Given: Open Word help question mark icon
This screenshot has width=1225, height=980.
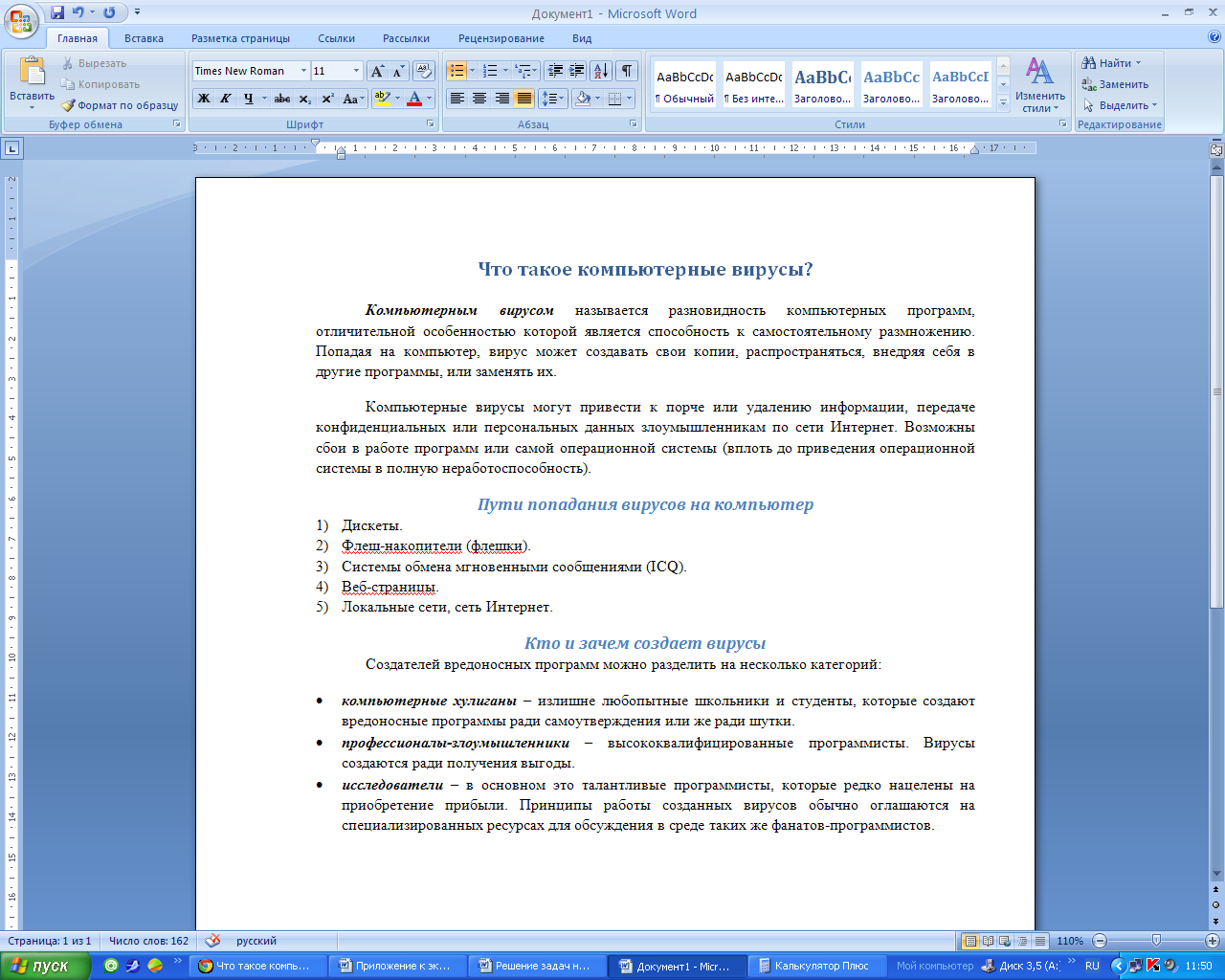Looking at the screenshot, I should (1214, 38).
